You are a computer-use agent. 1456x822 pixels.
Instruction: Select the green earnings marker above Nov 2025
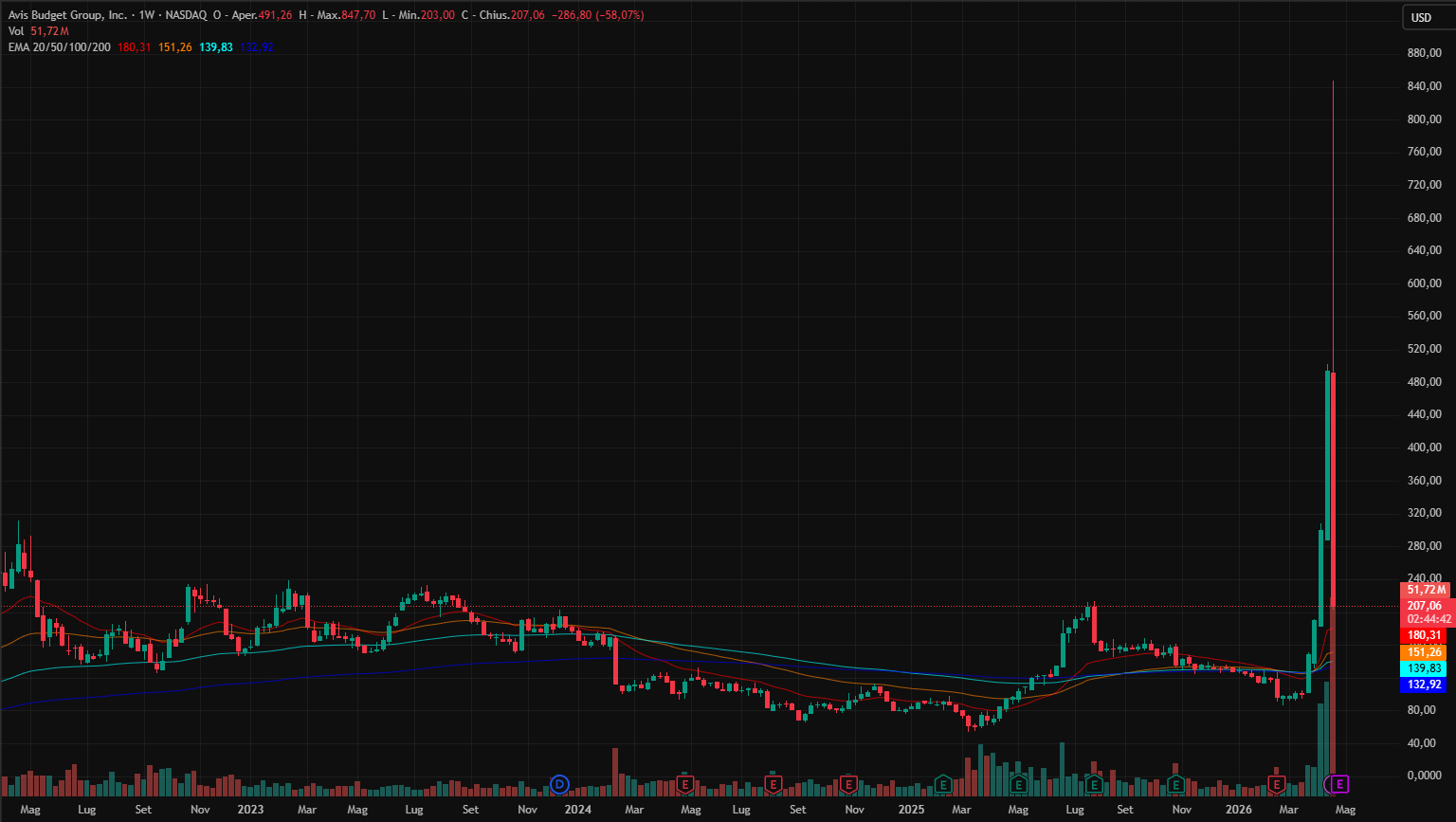[x=1175, y=784]
